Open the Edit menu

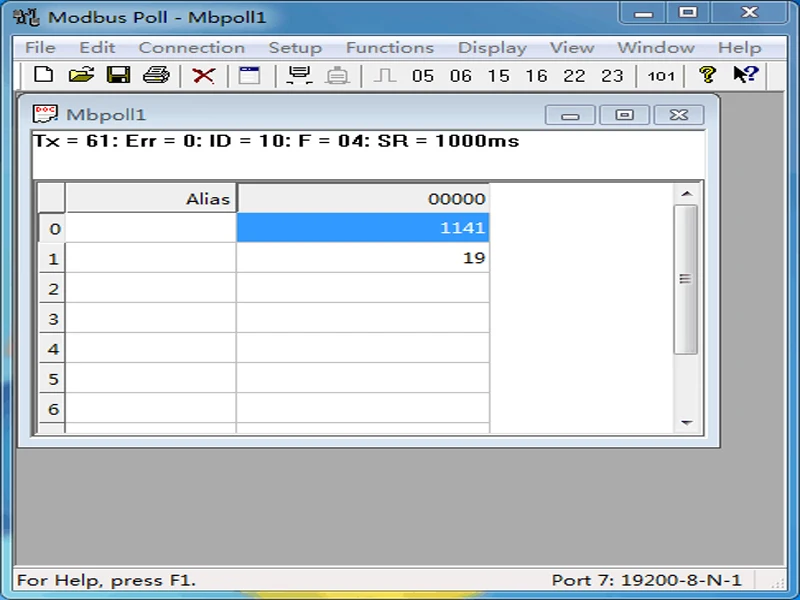click(x=97, y=47)
